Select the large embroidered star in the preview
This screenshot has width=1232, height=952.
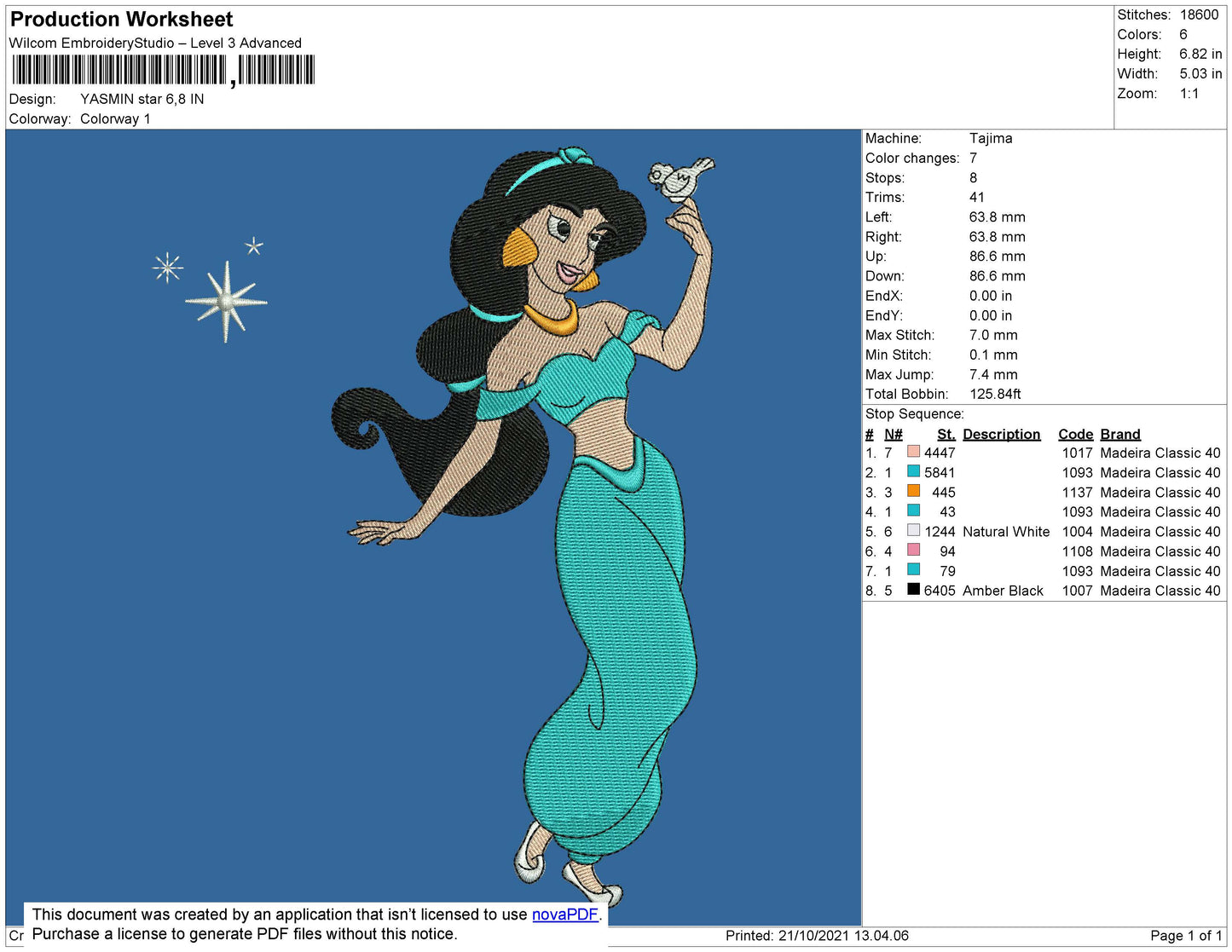pyautogui.click(x=226, y=301)
